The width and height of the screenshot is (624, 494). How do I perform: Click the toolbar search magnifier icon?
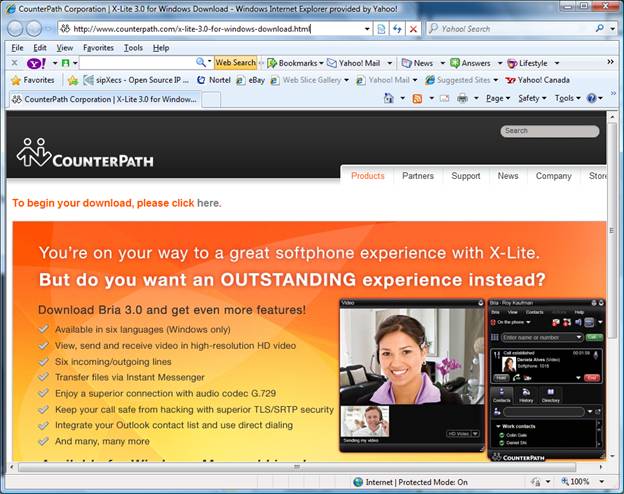pos(201,62)
